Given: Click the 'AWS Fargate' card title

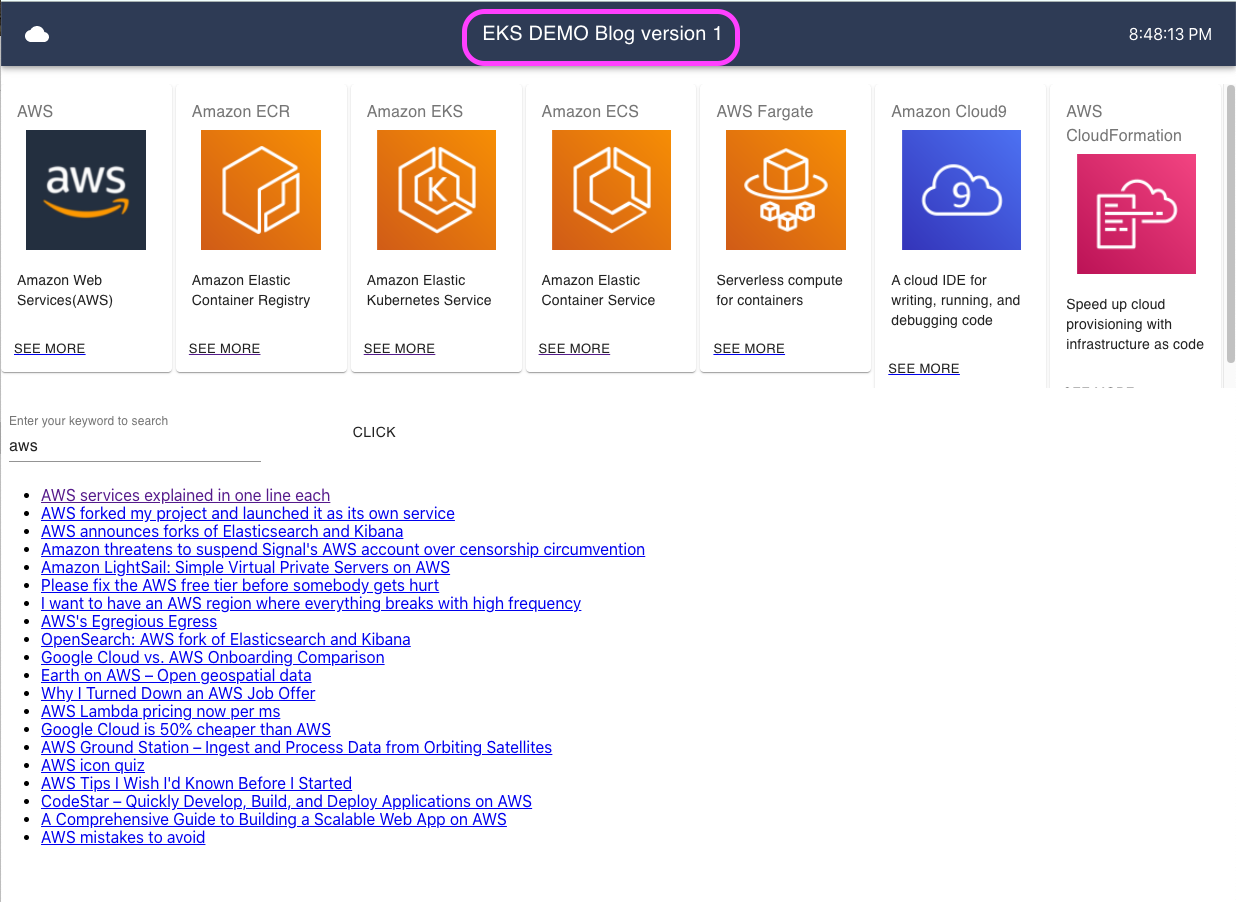Looking at the screenshot, I should 765,111.
